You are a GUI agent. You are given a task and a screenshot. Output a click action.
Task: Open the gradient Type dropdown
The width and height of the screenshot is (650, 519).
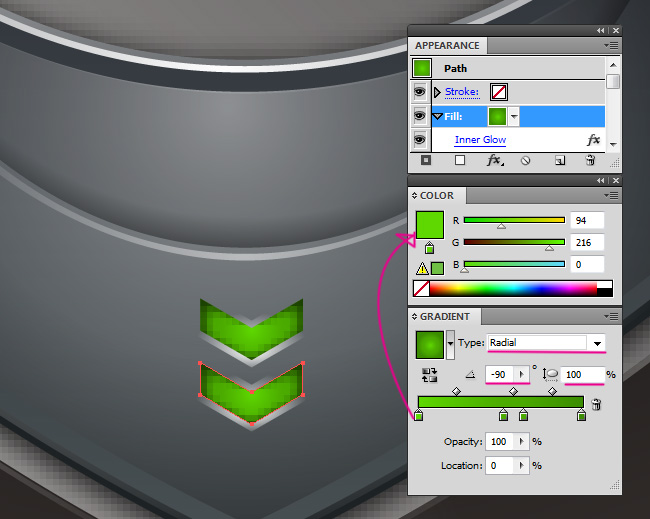click(597, 343)
